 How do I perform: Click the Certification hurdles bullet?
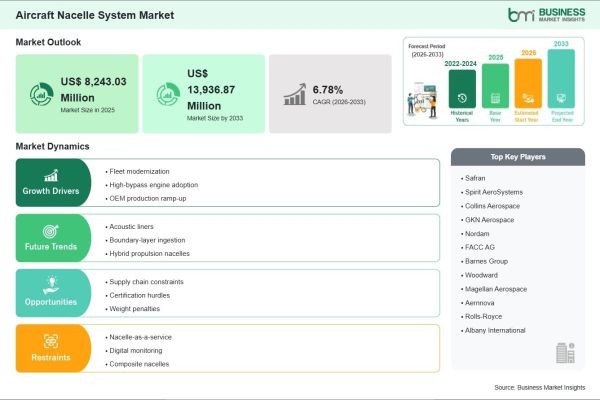click(138, 295)
